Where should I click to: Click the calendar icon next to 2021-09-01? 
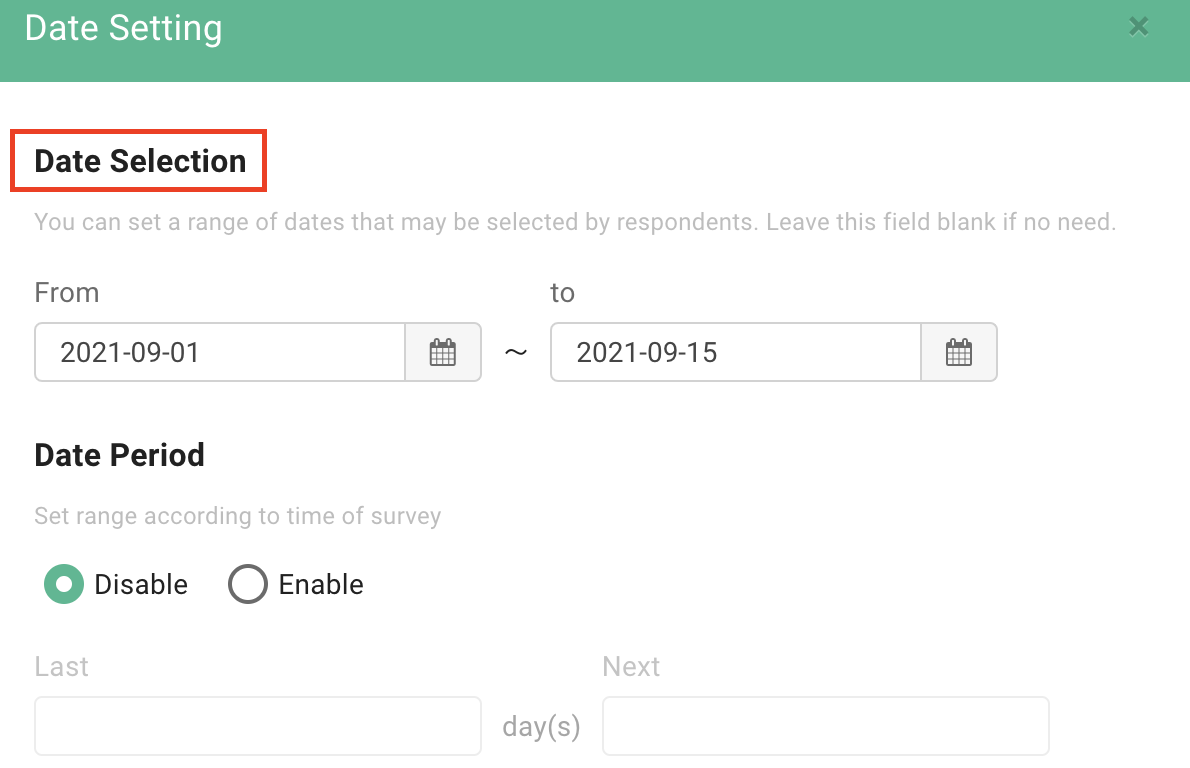coord(442,352)
